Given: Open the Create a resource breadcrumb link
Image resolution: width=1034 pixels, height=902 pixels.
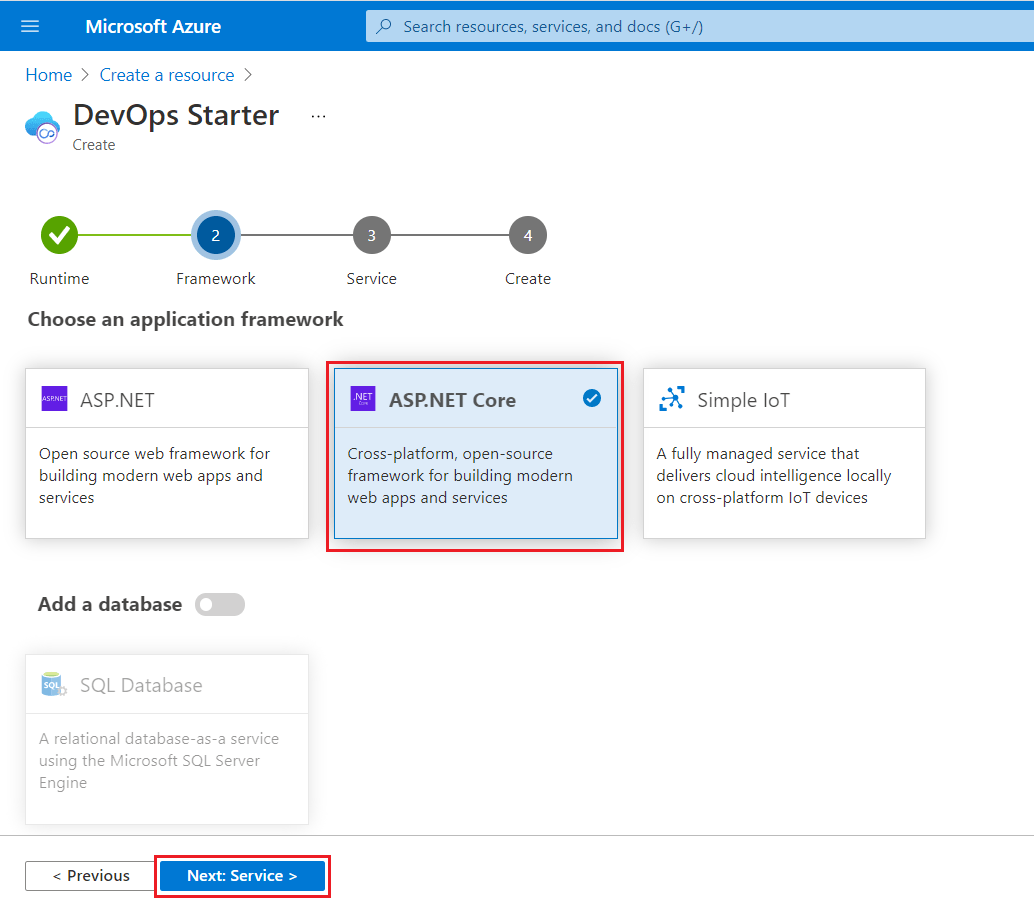Looking at the screenshot, I should (166, 74).
